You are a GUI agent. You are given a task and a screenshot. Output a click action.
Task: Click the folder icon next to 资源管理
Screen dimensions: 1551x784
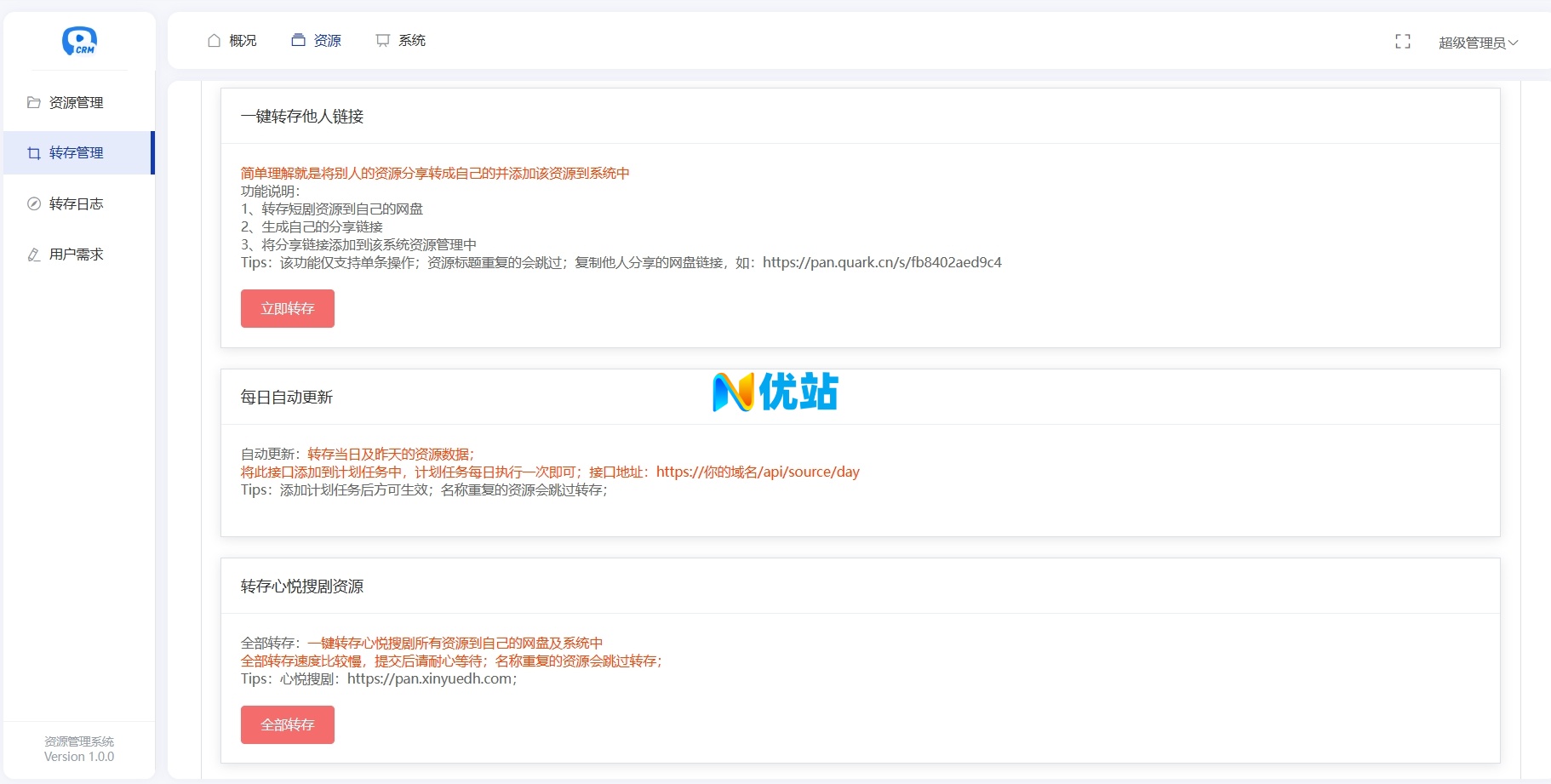tap(33, 102)
